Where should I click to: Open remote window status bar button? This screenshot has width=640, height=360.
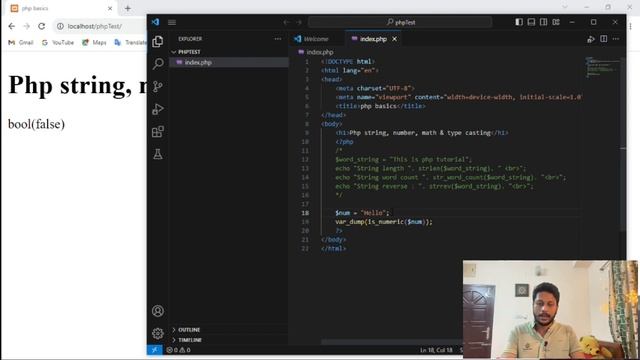point(155,350)
